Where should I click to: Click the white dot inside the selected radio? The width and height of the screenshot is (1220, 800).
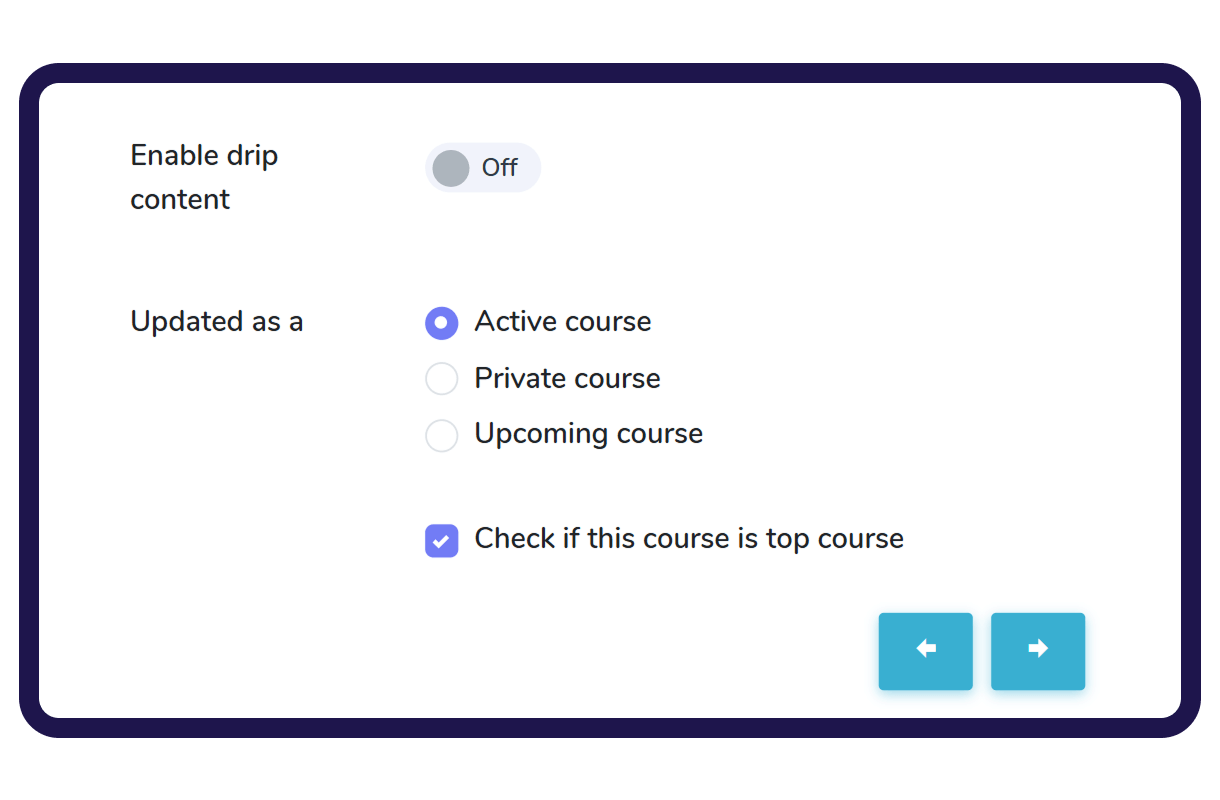(441, 323)
